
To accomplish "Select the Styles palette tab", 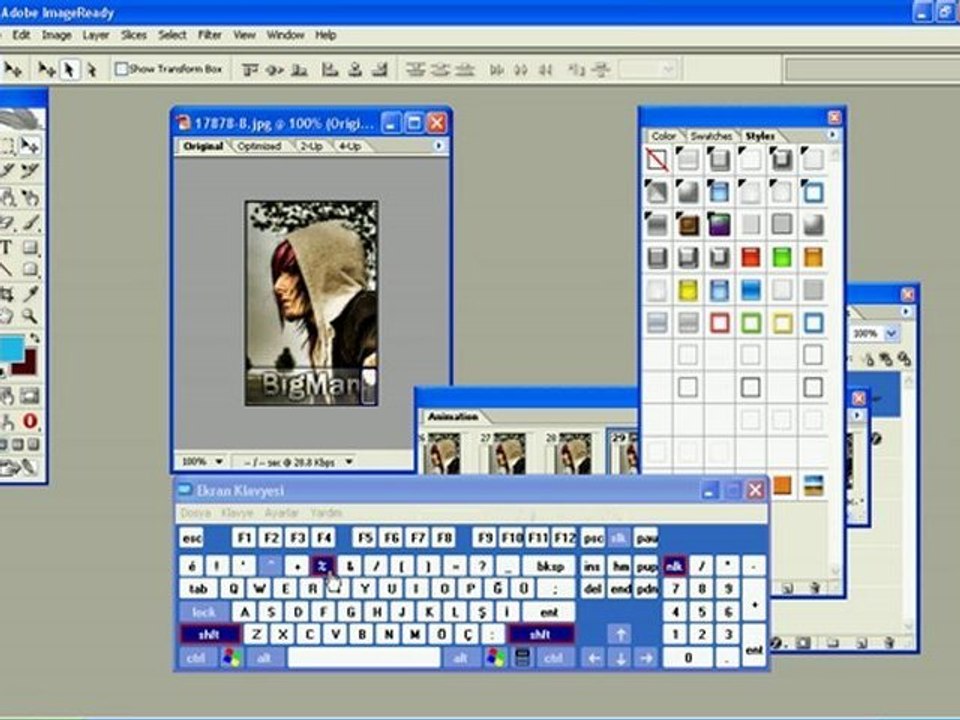I will click(x=760, y=136).
